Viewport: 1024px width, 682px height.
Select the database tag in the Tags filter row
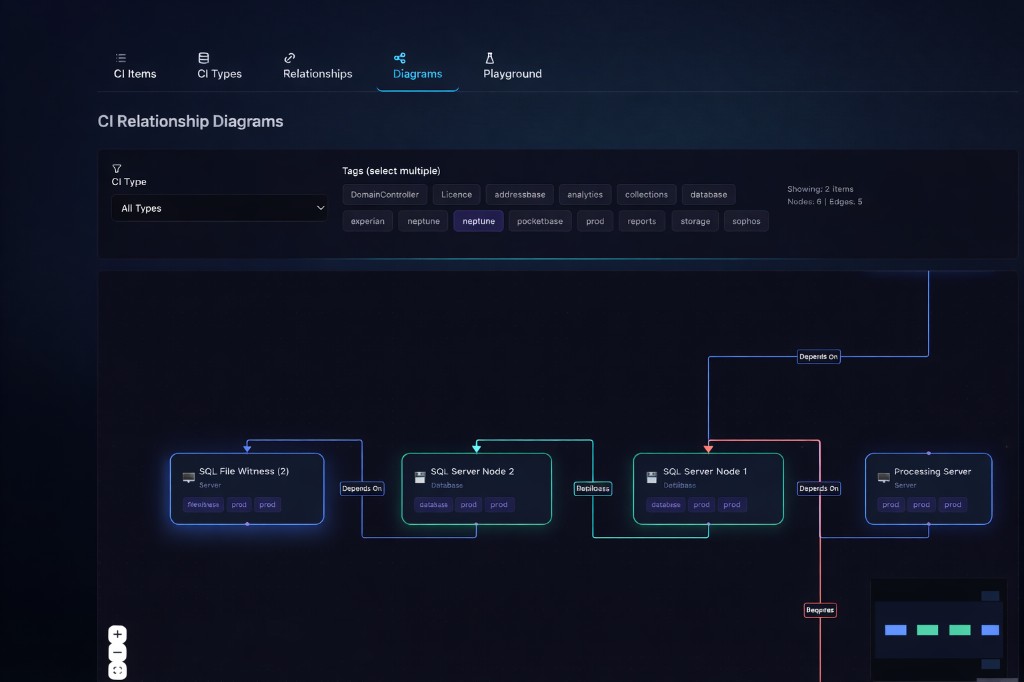[x=709, y=195]
